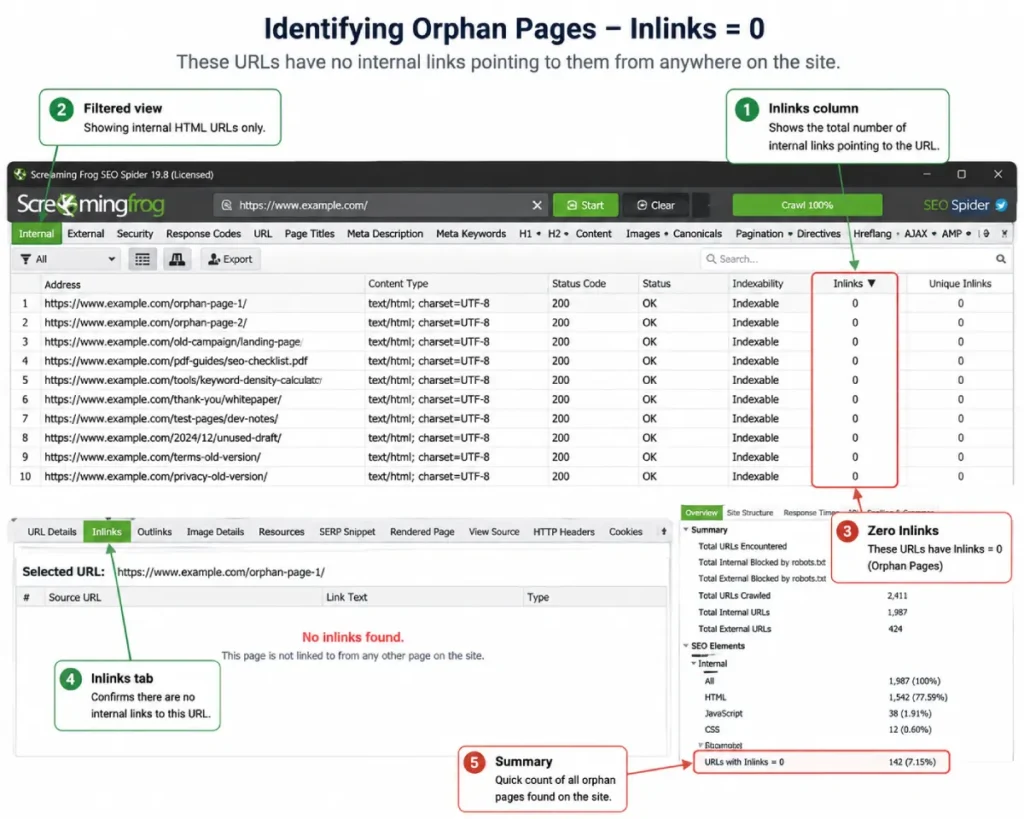Select the HTML item in Internal tree
1024x819 pixels.
pos(715,698)
